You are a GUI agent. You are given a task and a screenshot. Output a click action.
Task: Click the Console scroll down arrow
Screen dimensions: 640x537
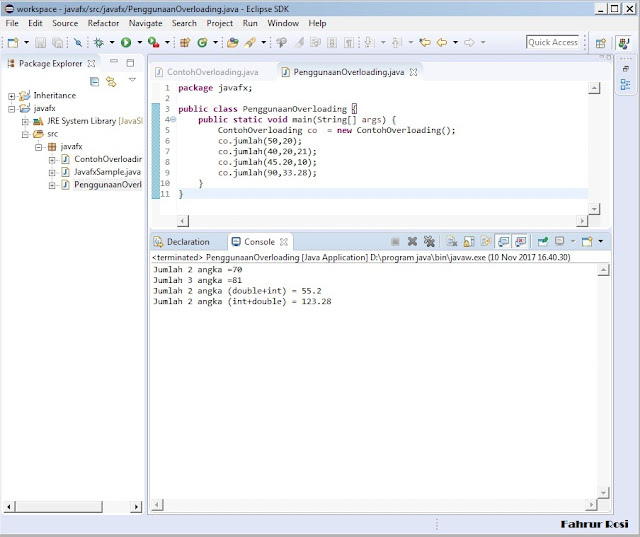tap(603, 493)
